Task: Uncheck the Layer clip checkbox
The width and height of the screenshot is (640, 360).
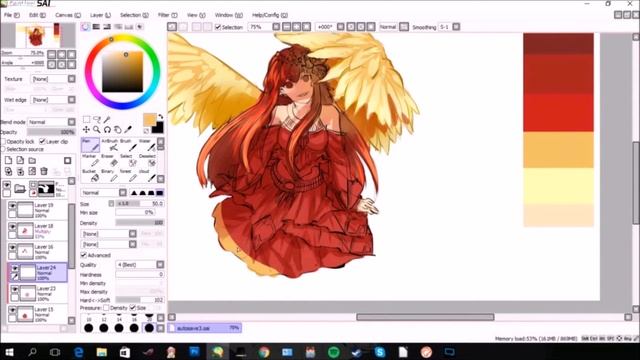Action: click(x=42, y=141)
